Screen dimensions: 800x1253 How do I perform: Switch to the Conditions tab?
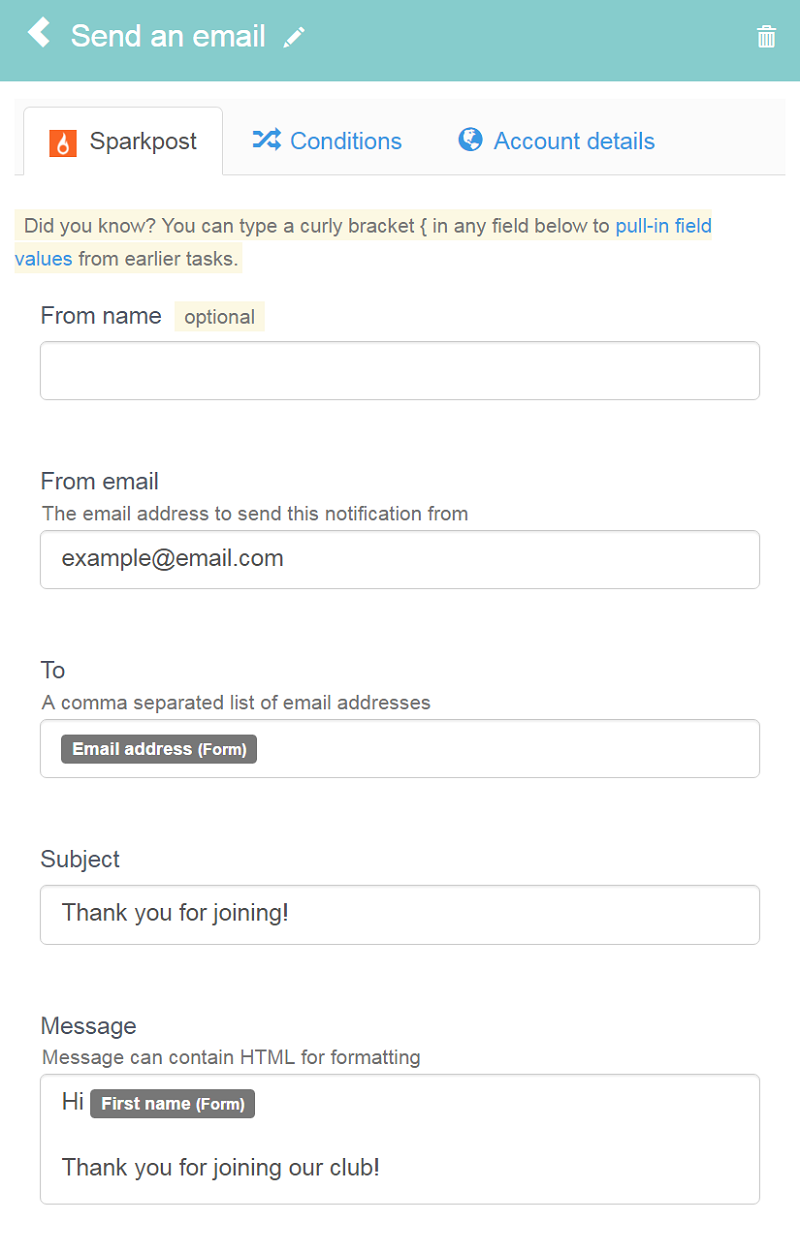[x=327, y=141]
